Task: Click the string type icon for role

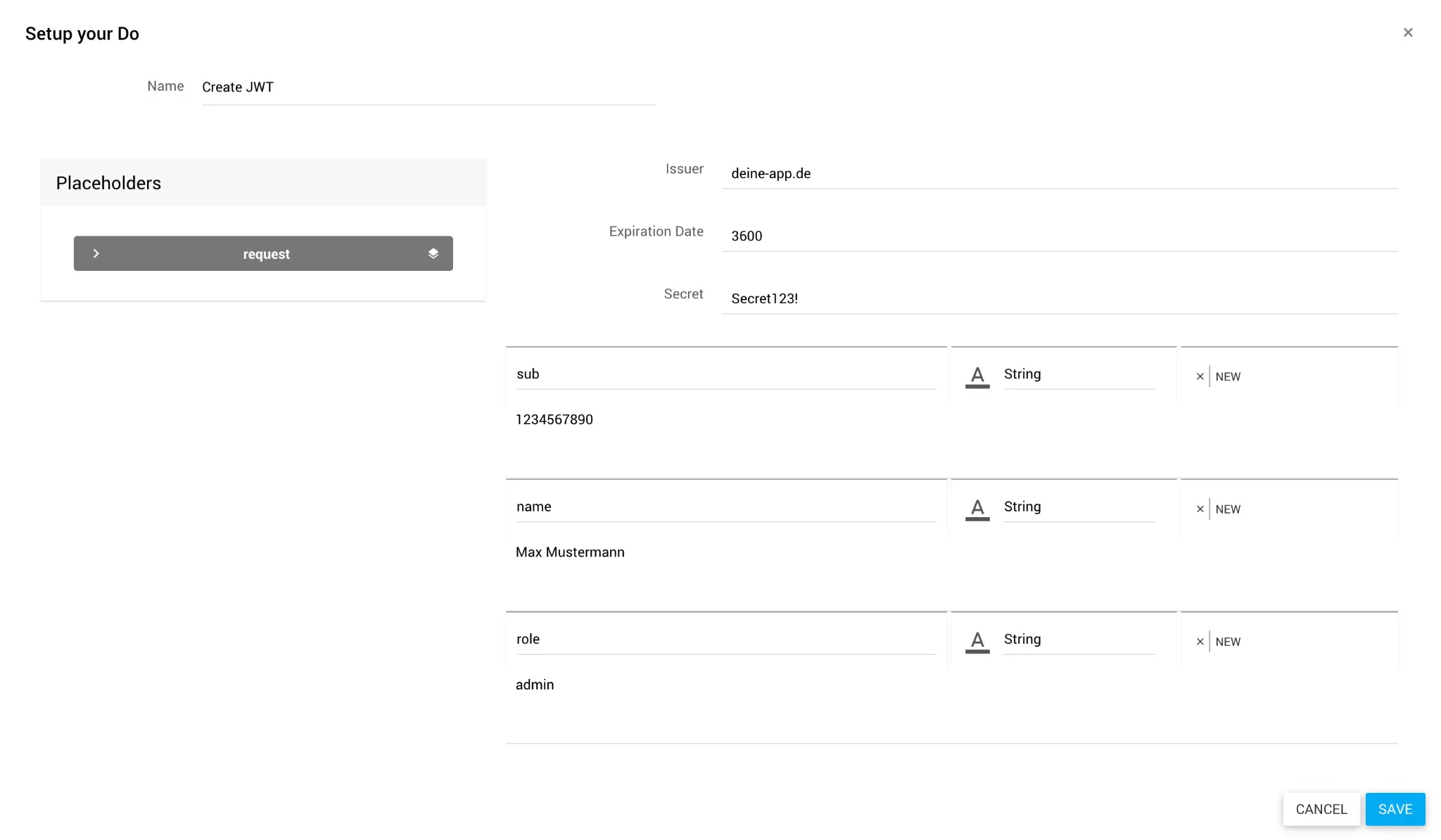Action: click(977, 641)
